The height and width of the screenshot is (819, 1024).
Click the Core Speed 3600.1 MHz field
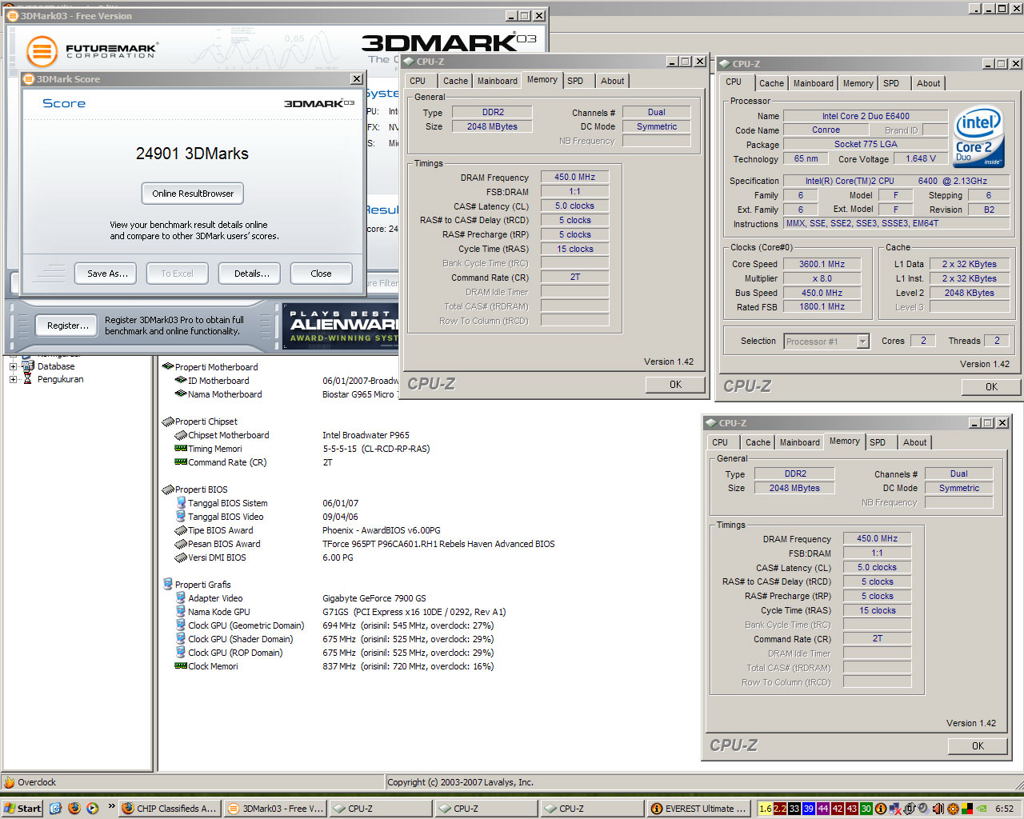822,264
